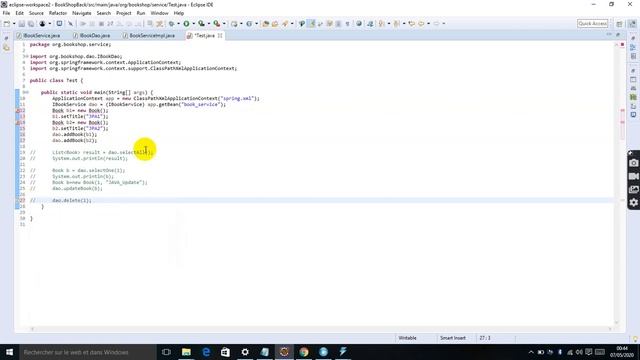
Task: Show hidden system tray icons
Action: point(531,352)
